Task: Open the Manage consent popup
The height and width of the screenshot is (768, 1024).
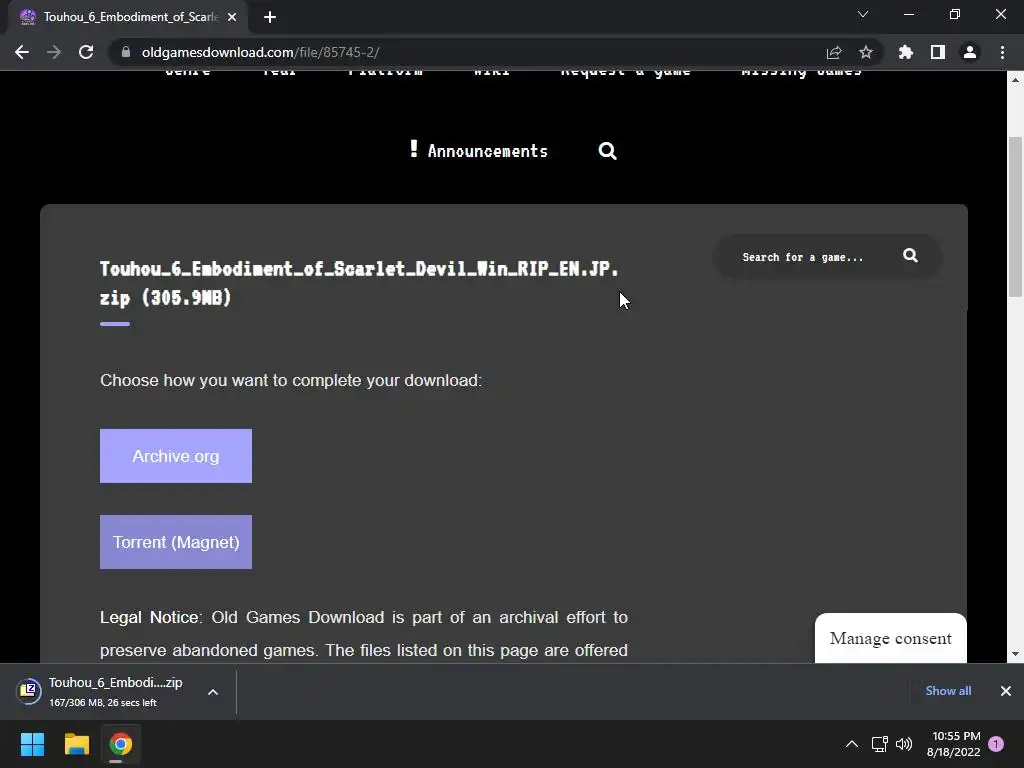Action: tap(891, 638)
